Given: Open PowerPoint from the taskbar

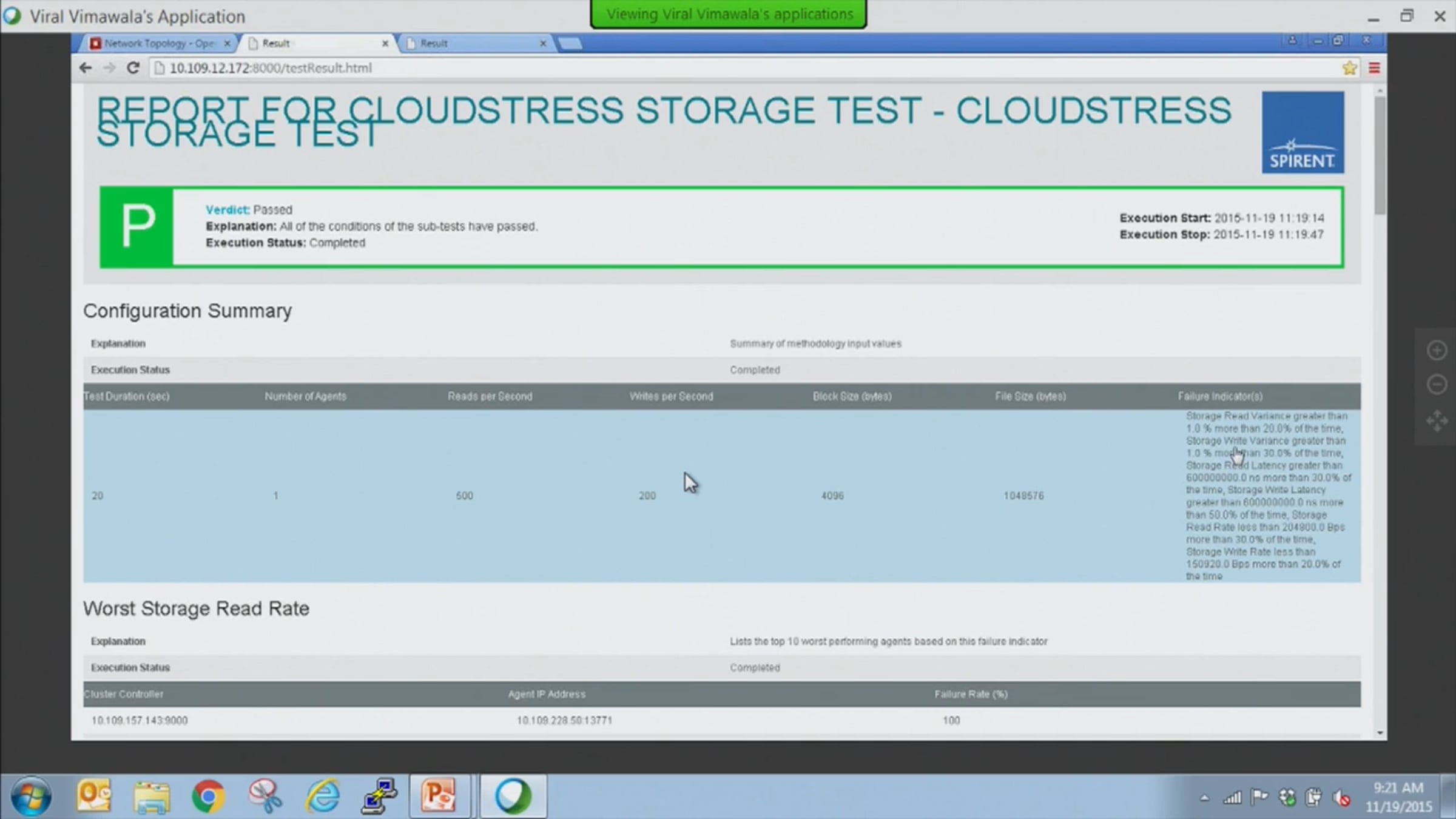Looking at the screenshot, I should point(439,796).
